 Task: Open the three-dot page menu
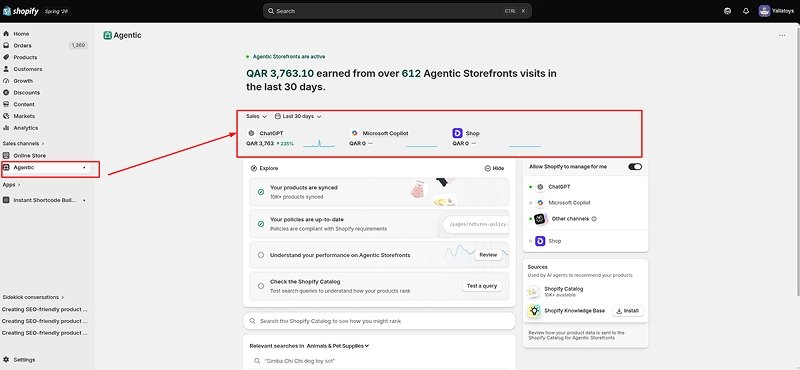[x=782, y=35]
